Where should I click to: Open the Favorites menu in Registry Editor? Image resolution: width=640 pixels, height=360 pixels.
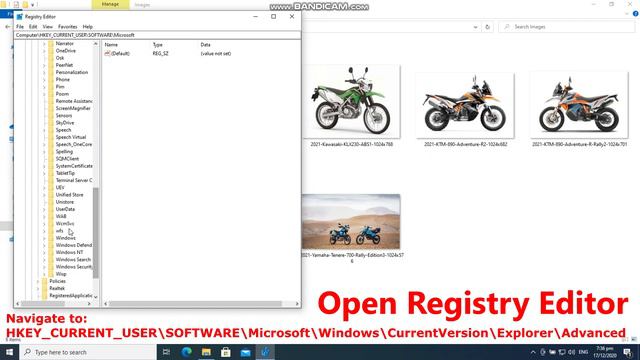point(67,27)
